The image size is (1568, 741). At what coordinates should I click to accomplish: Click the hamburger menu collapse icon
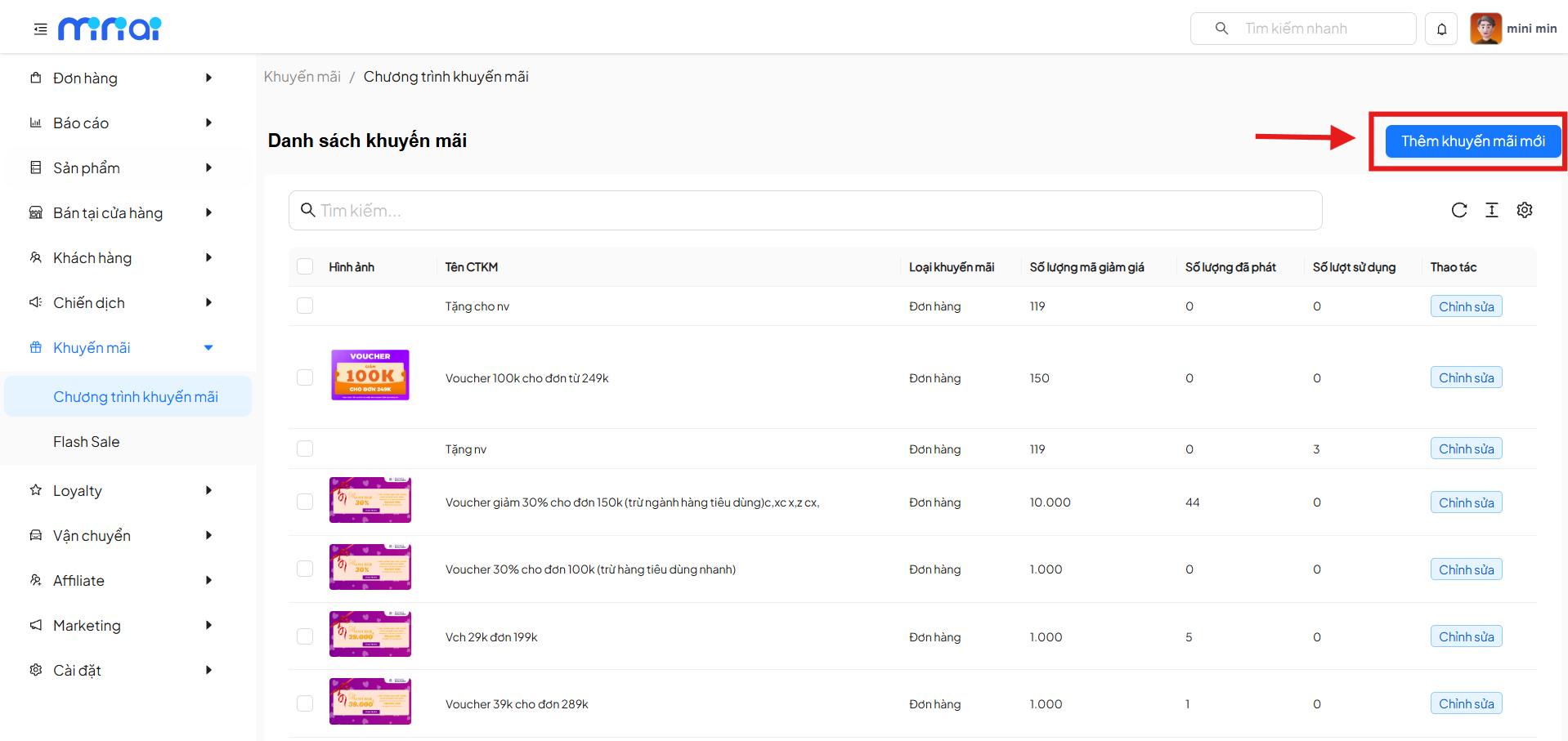click(x=40, y=29)
